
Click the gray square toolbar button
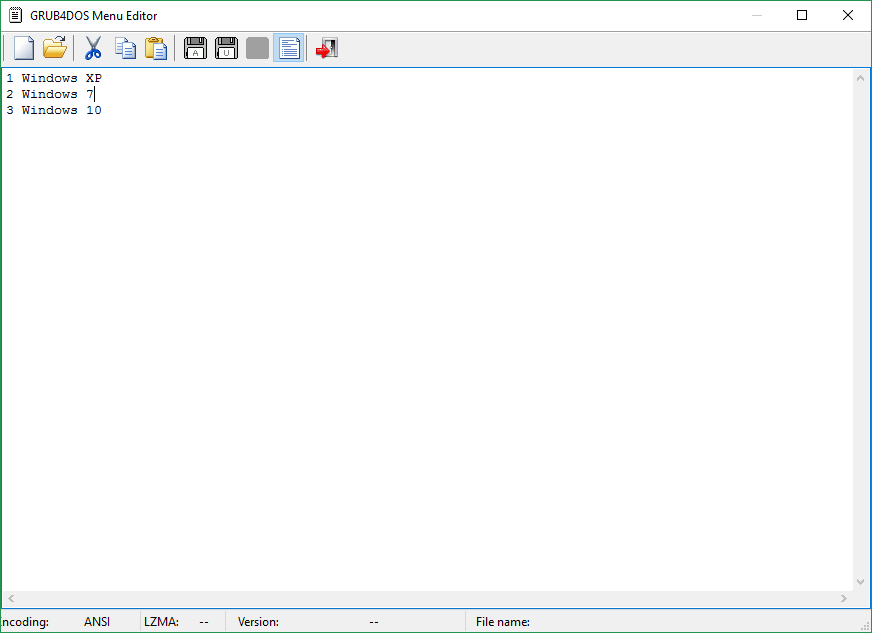pos(257,48)
